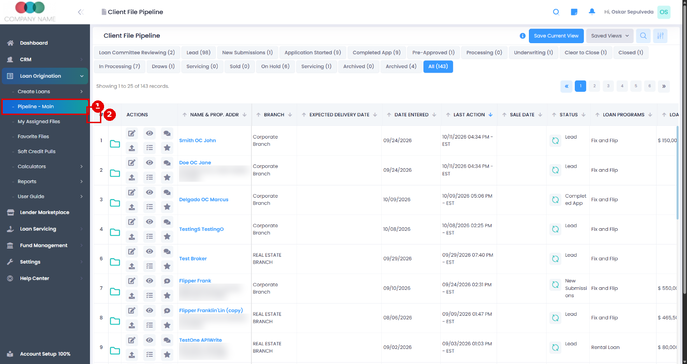Open the Smith OC John link

pyautogui.click(x=197, y=141)
